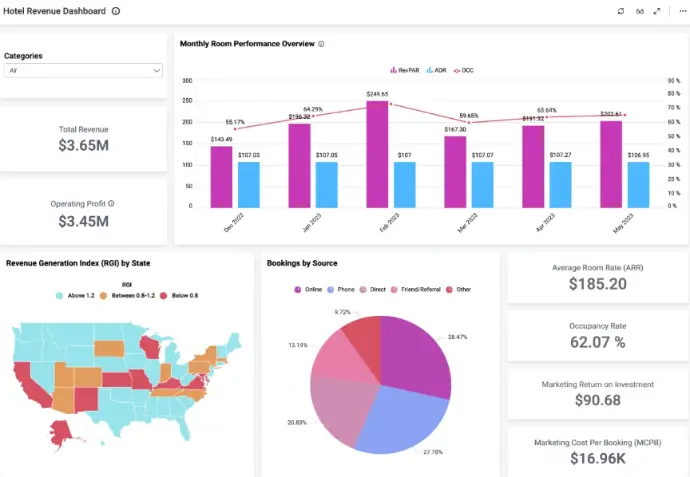Enter fullscreen mode with the expand icon

pos(657,11)
